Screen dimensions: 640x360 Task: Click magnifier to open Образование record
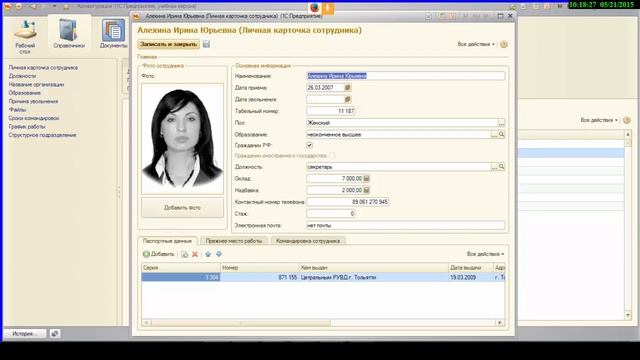point(501,134)
